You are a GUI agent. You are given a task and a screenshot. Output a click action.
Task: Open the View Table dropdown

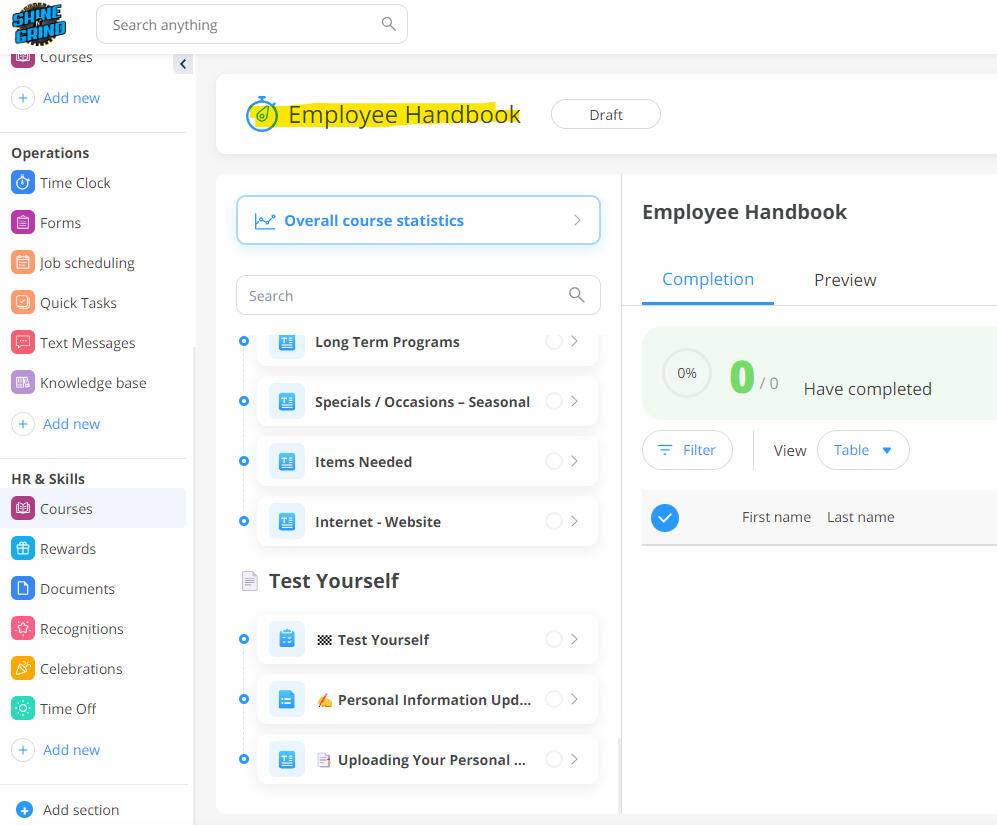863,450
